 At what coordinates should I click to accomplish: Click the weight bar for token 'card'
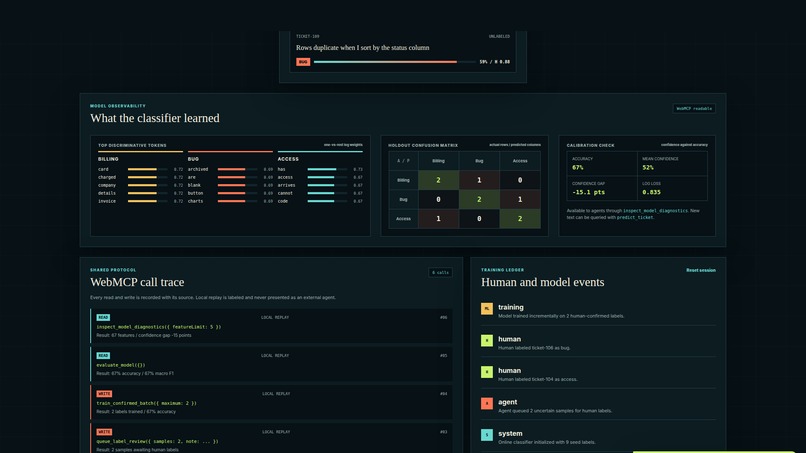point(148,169)
